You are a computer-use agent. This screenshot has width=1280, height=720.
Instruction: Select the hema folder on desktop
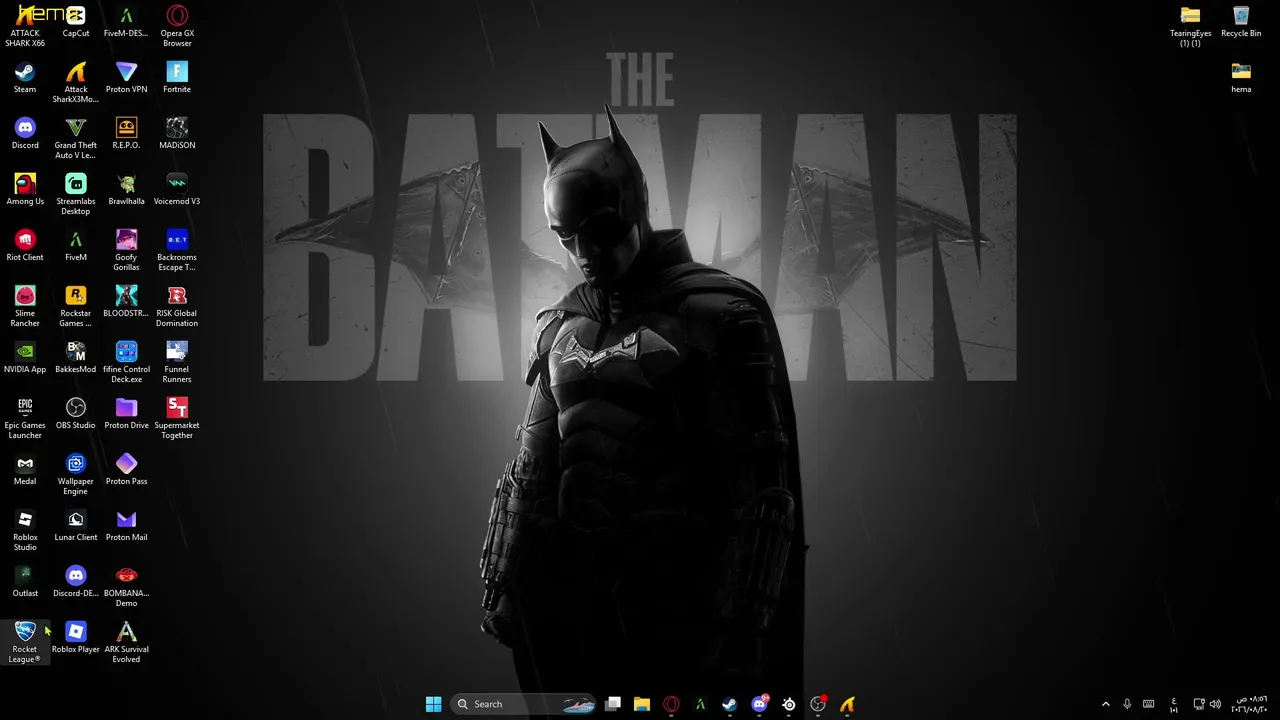point(1241,78)
